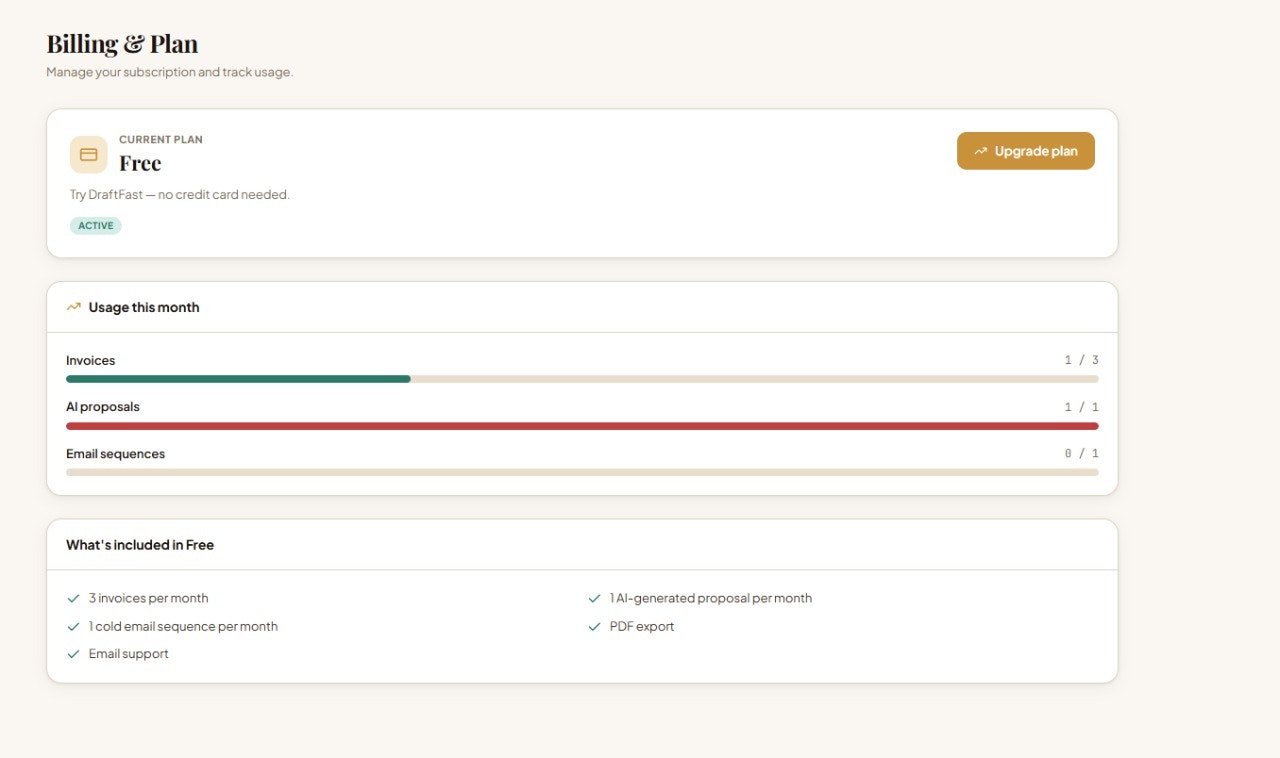Click the checkmark beside Email support
This screenshot has height=758, width=1280.
pos(73,654)
